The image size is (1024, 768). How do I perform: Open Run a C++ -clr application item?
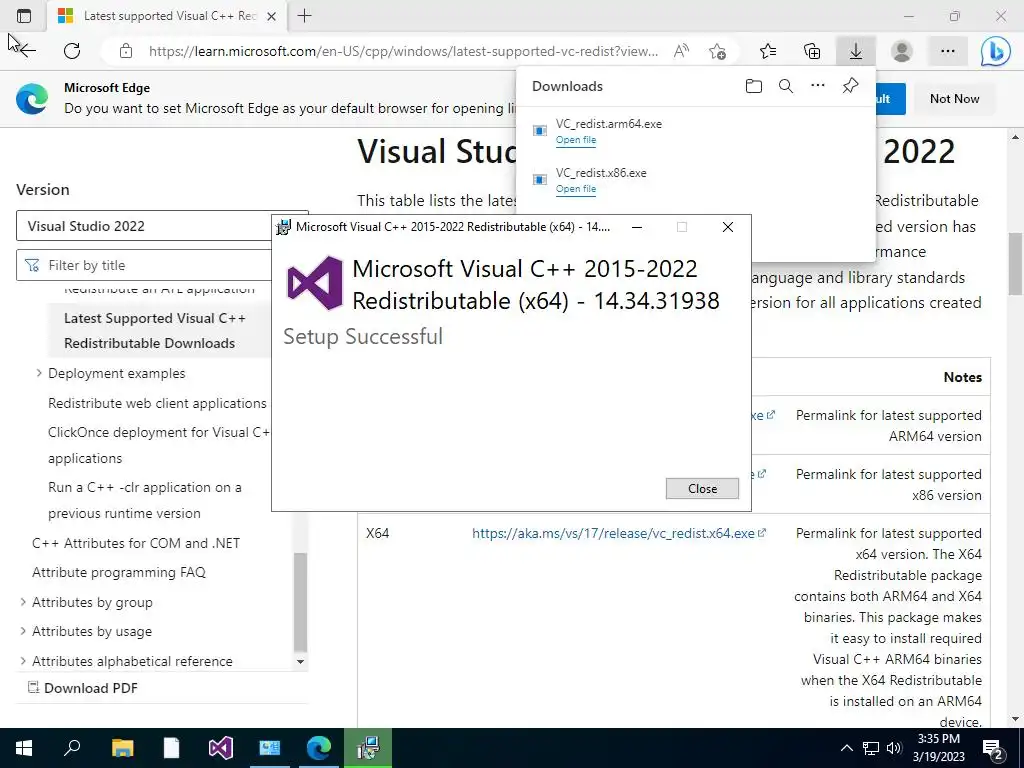click(x=144, y=500)
